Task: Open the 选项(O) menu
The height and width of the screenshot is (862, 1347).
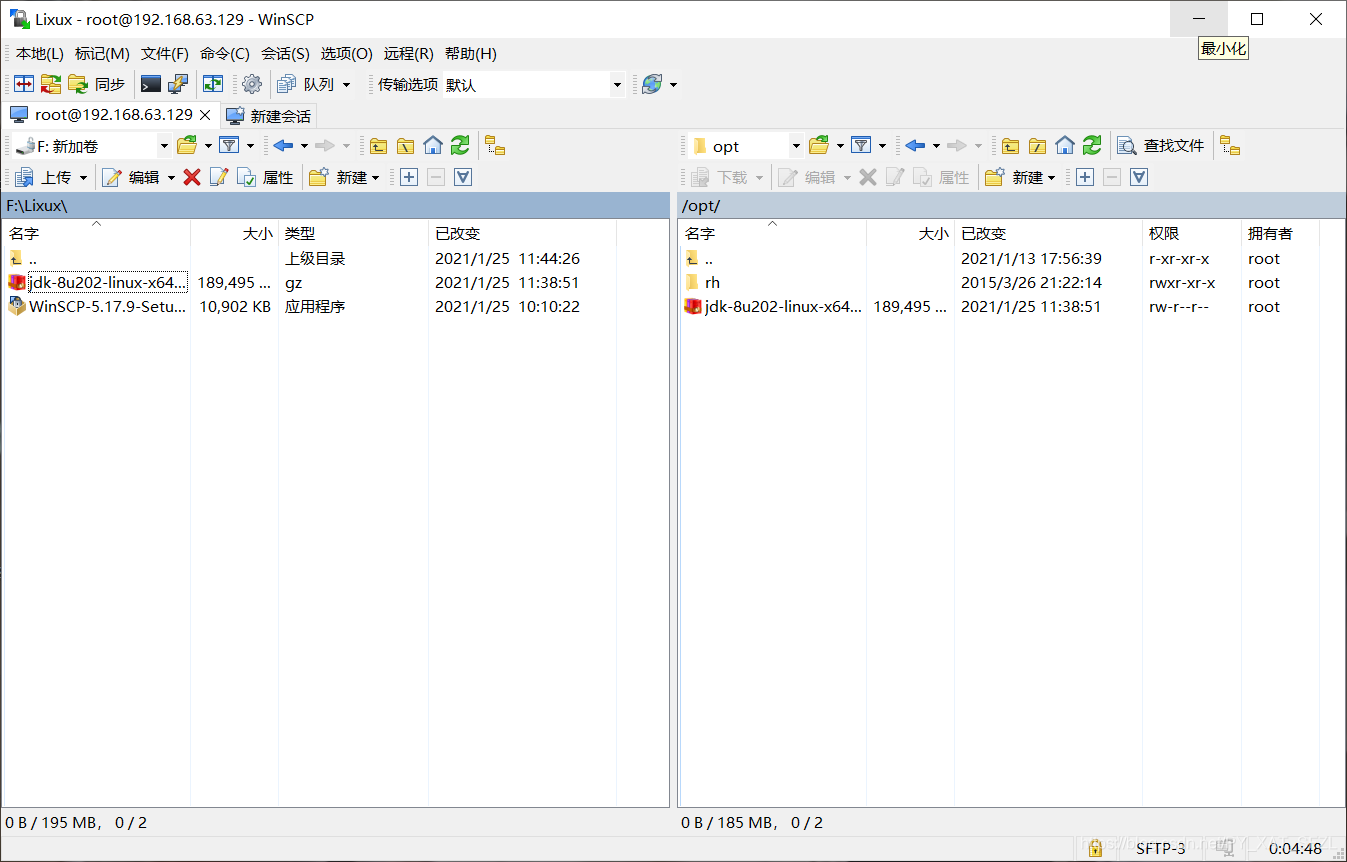Action: coord(346,53)
